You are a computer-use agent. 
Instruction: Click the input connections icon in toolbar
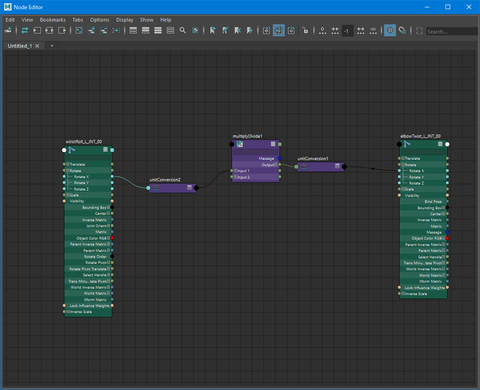[37, 31]
